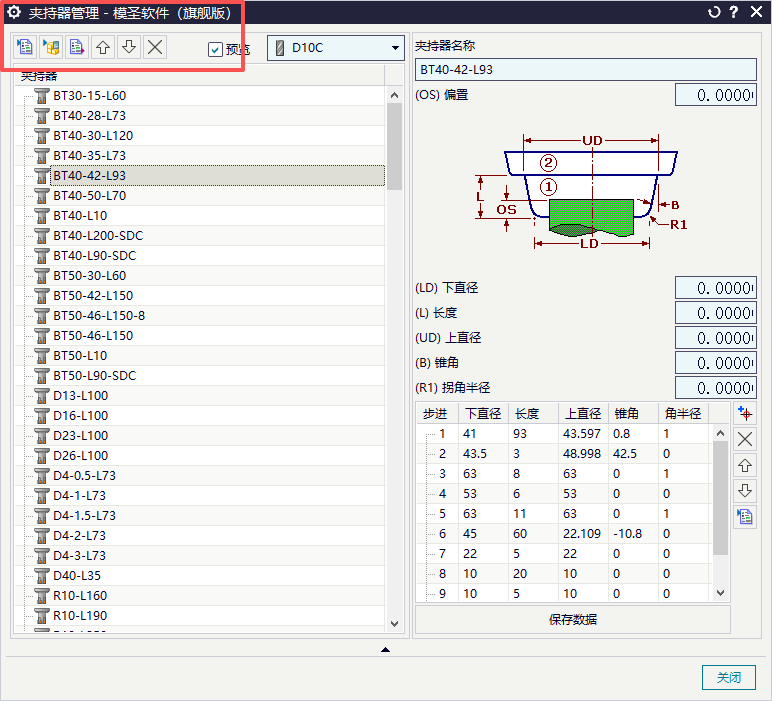Toggle the 预览 preview checkbox

(215, 49)
